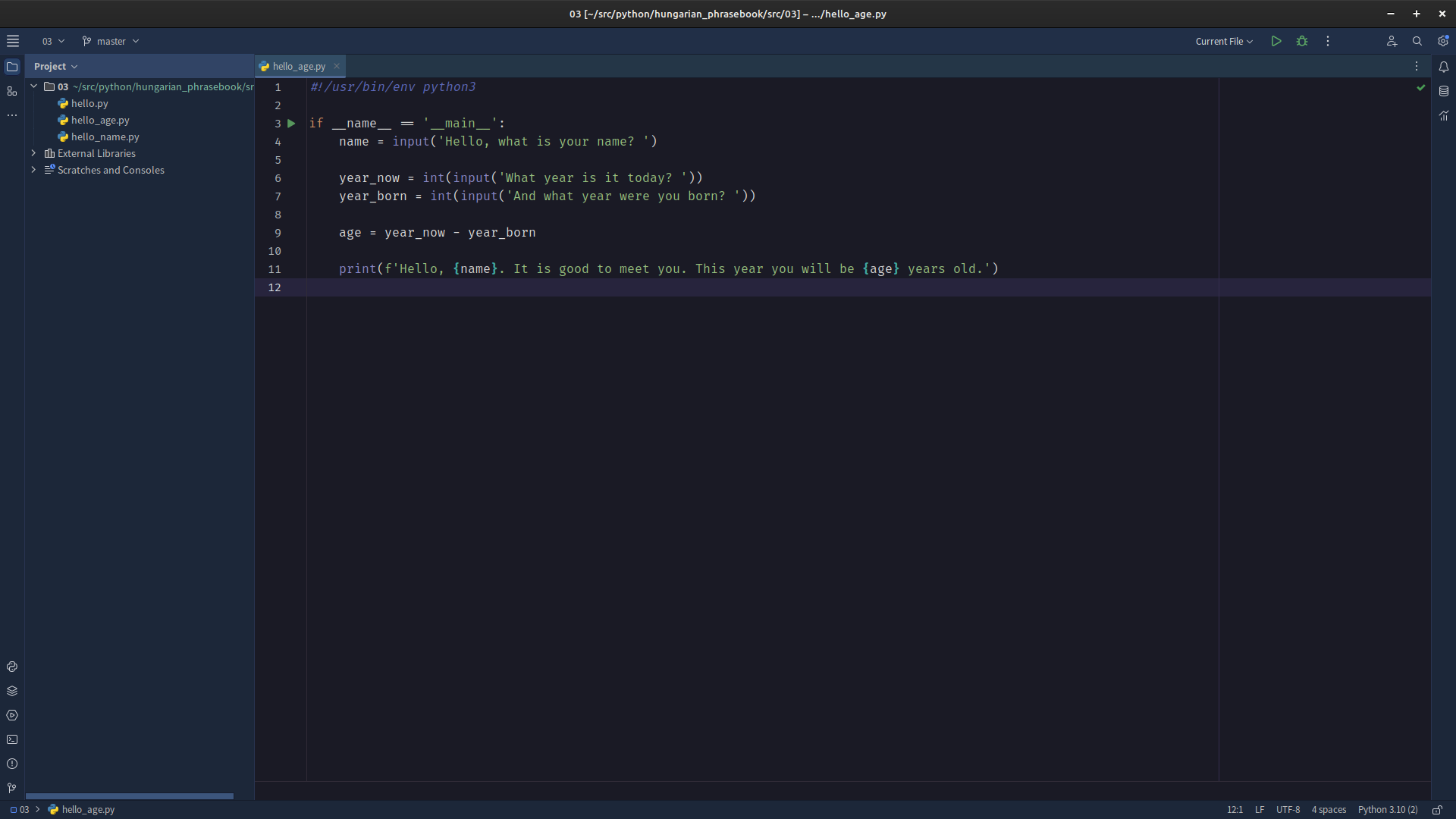Open the main hamburger menu
The width and height of the screenshot is (1456, 819).
(x=13, y=41)
